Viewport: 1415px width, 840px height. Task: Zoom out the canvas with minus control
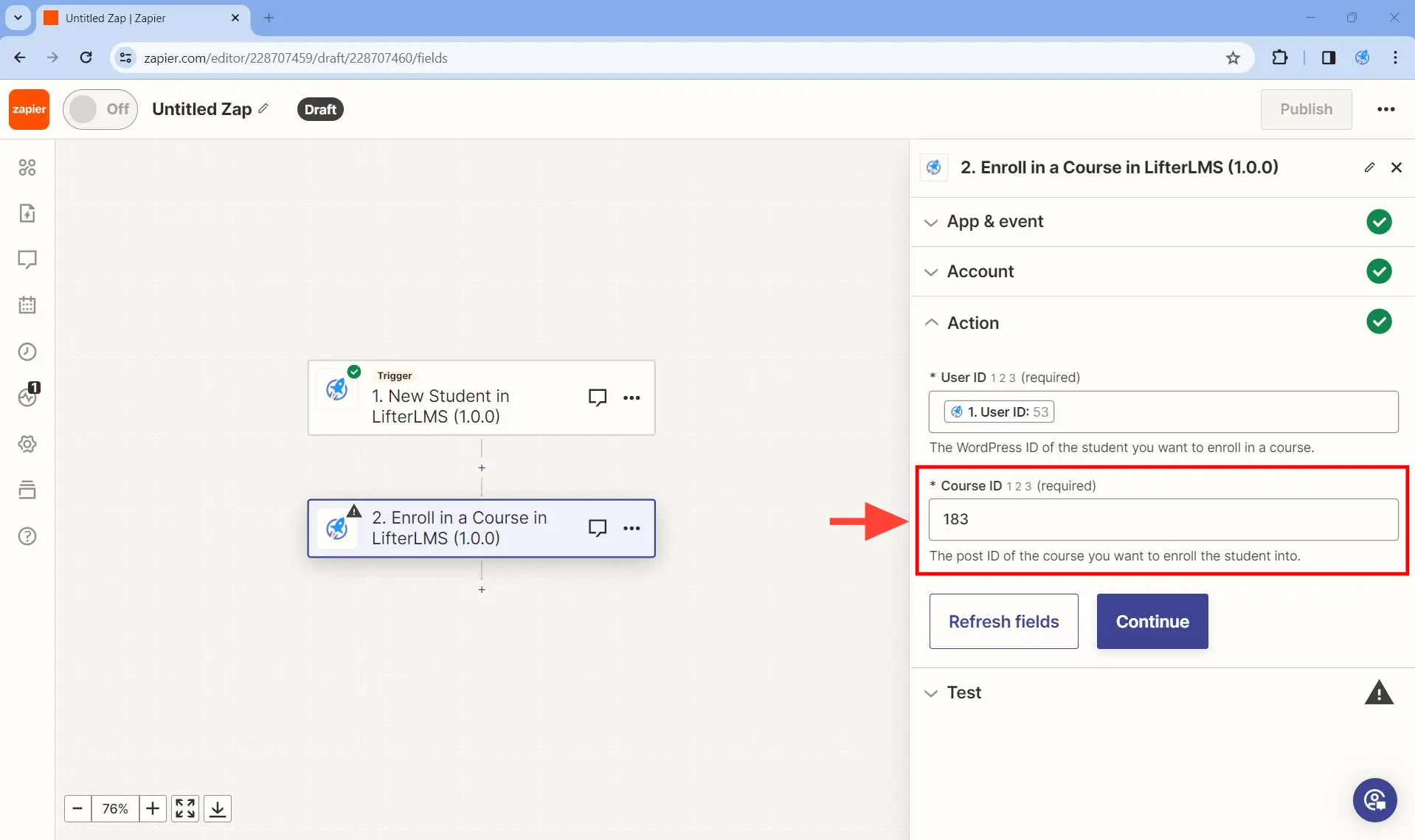point(77,808)
